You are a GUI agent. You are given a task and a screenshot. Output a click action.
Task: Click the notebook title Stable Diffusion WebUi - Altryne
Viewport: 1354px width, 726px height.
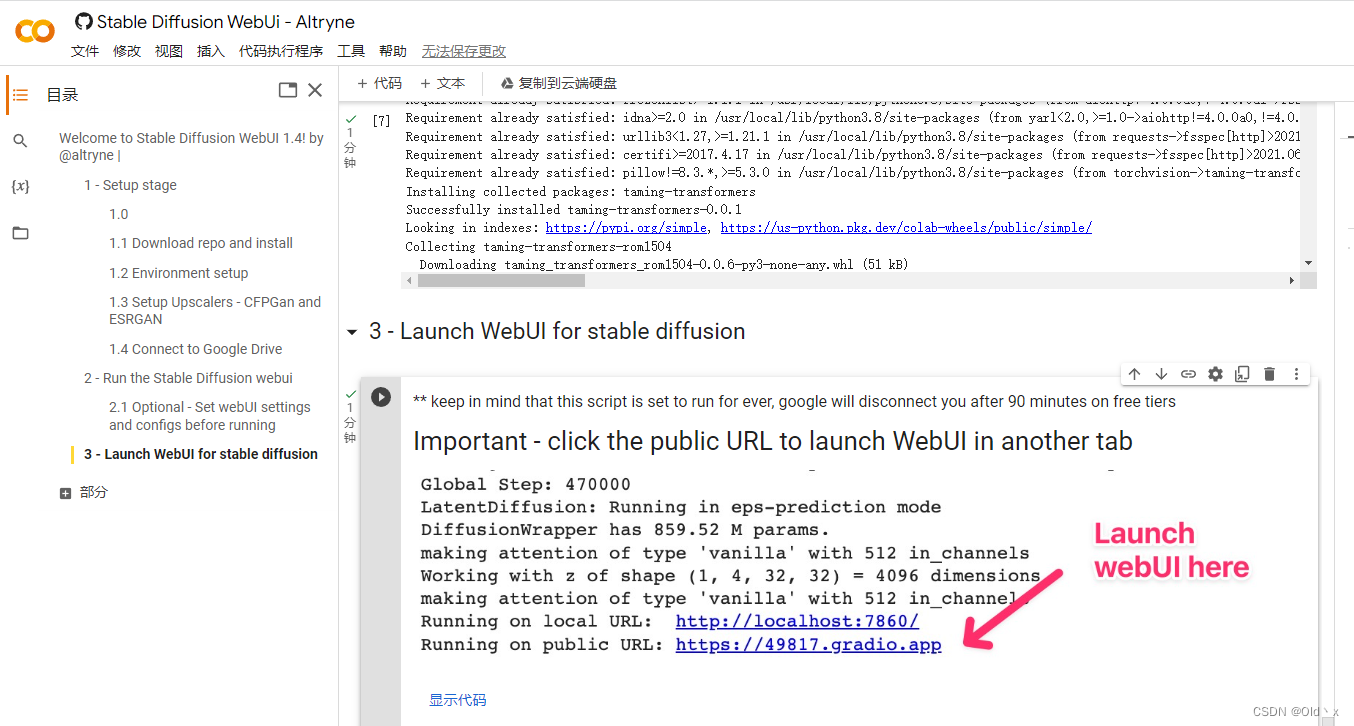pos(225,22)
